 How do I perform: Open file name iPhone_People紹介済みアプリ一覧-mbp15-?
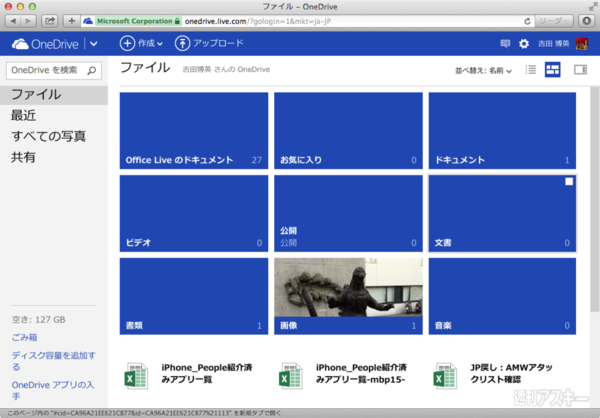[x=361, y=374]
